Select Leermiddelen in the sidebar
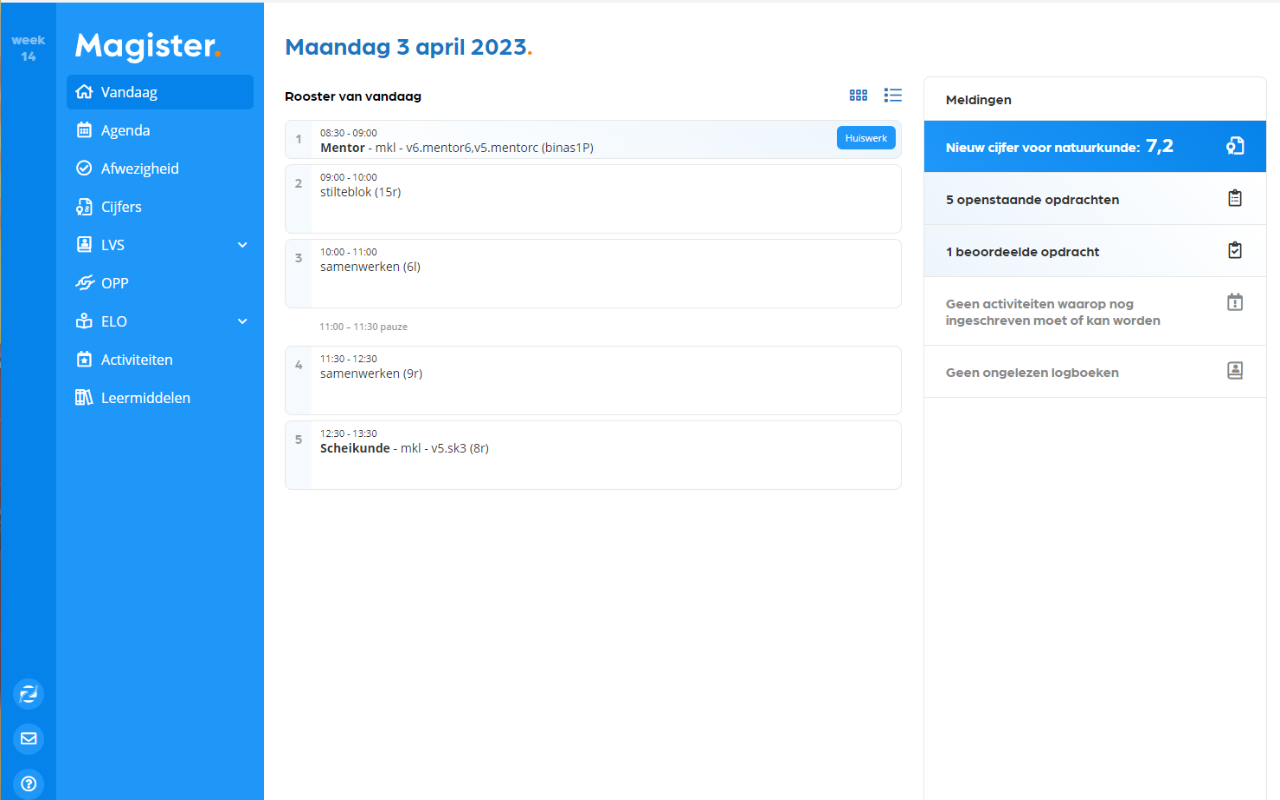 160,398
